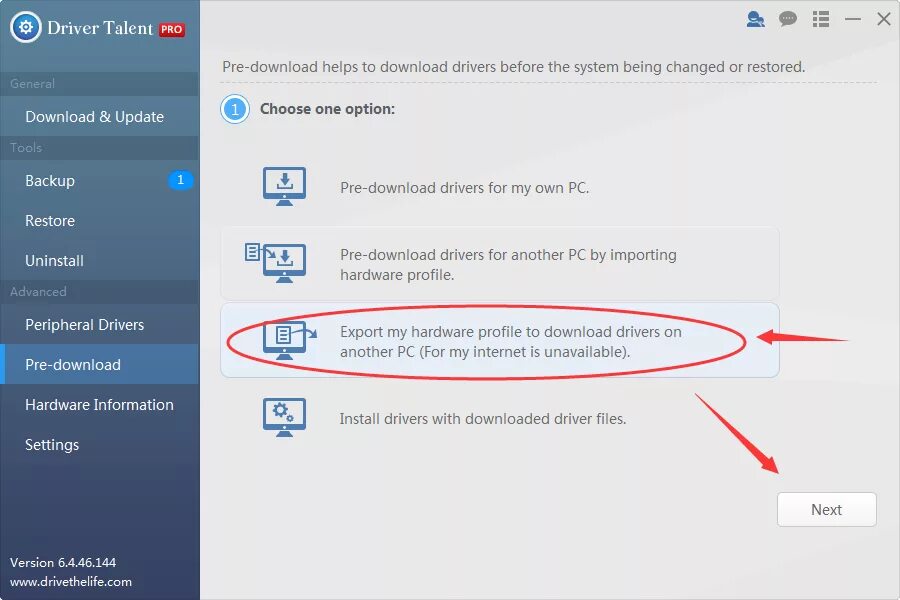900x600 pixels.
Task: Click the Driver Talent gear logo
Action: [x=26, y=27]
